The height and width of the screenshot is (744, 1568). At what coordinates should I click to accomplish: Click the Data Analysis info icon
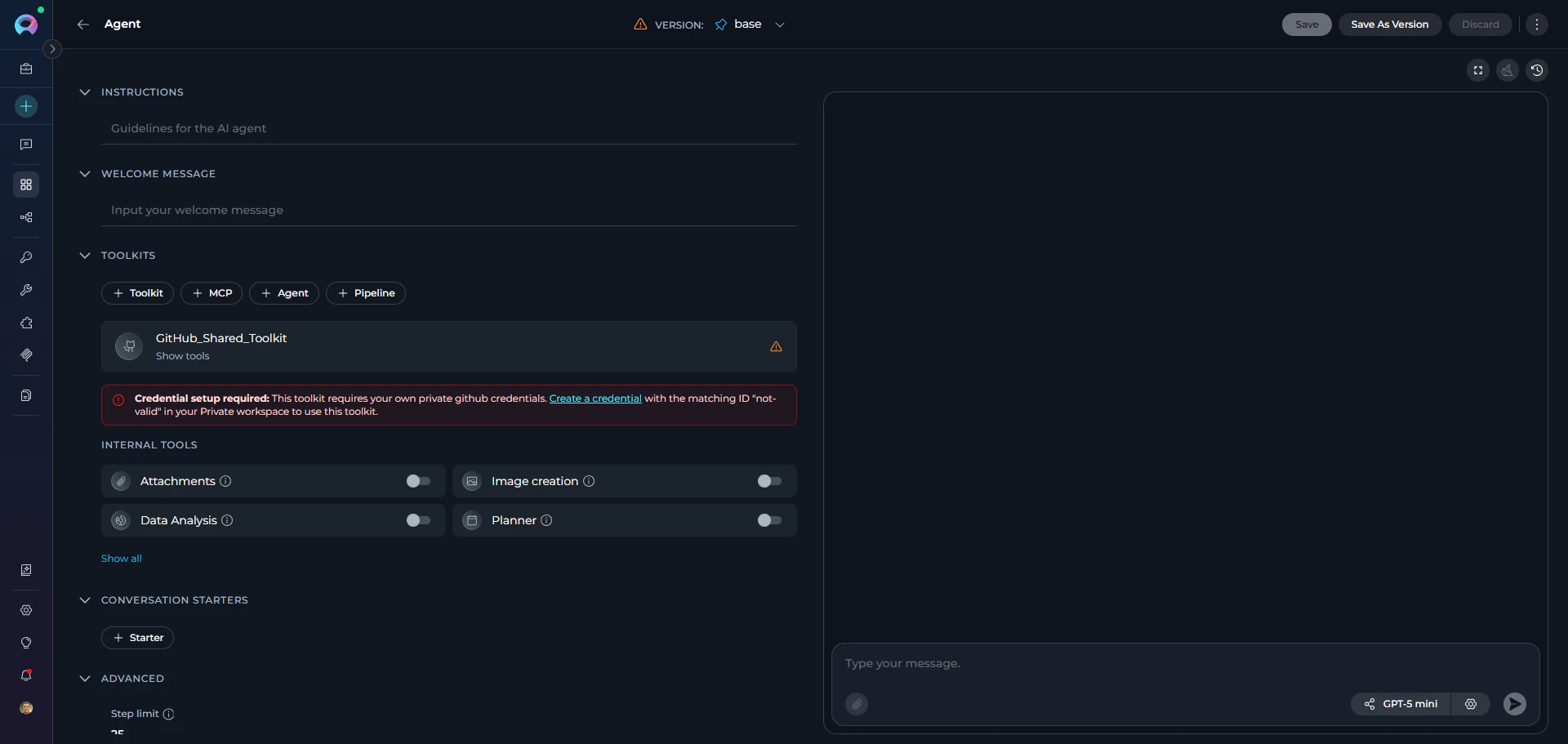227,520
